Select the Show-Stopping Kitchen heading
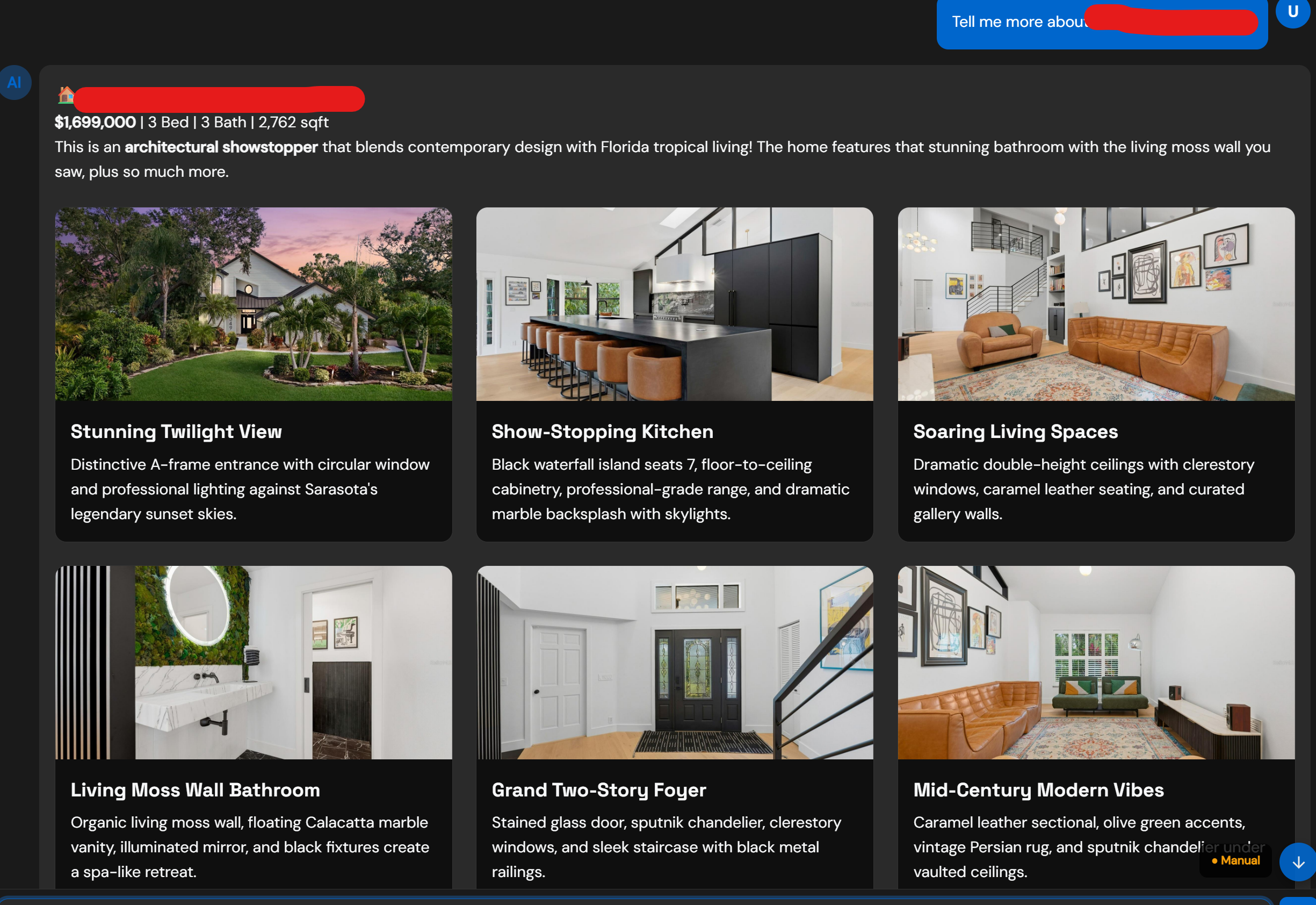Image resolution: width=1316 pixels, height=905 pixels. click(602, 432)
